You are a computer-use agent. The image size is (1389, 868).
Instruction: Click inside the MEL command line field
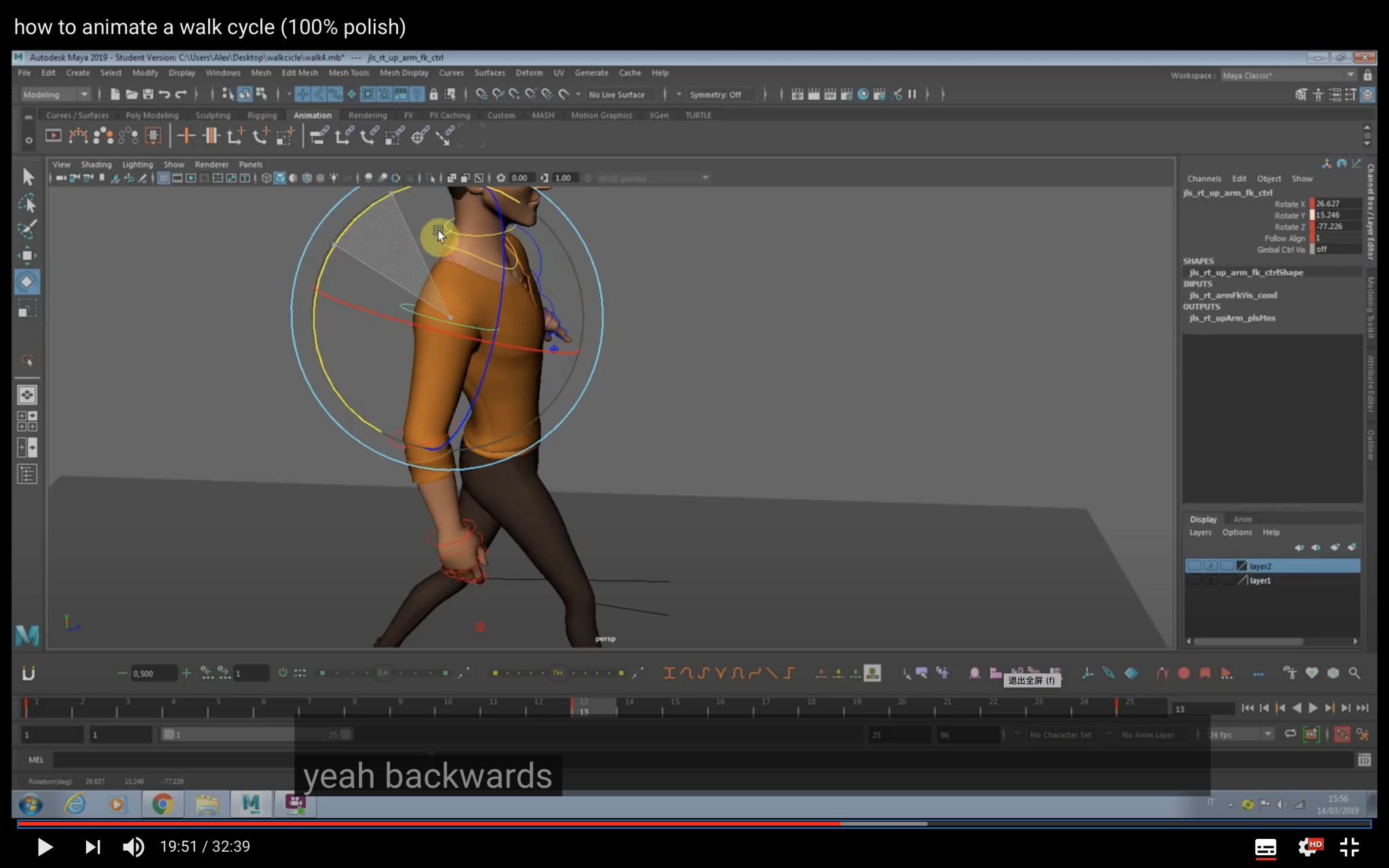tap(203, 760)
